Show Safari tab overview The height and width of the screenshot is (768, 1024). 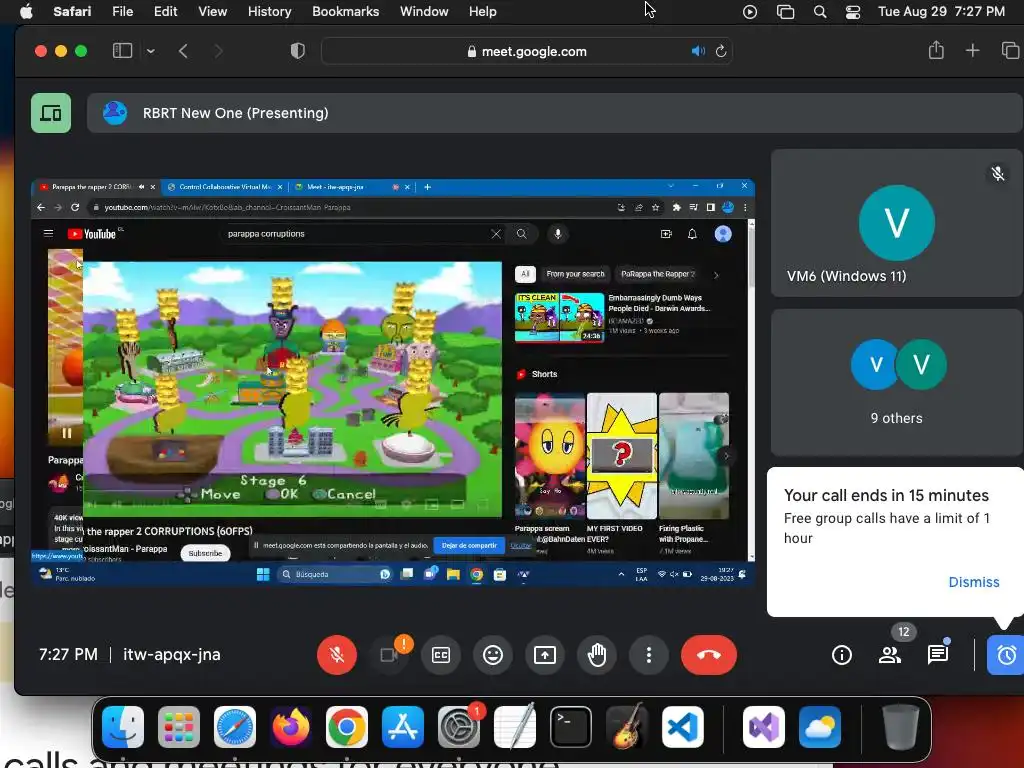[1010, 50]
